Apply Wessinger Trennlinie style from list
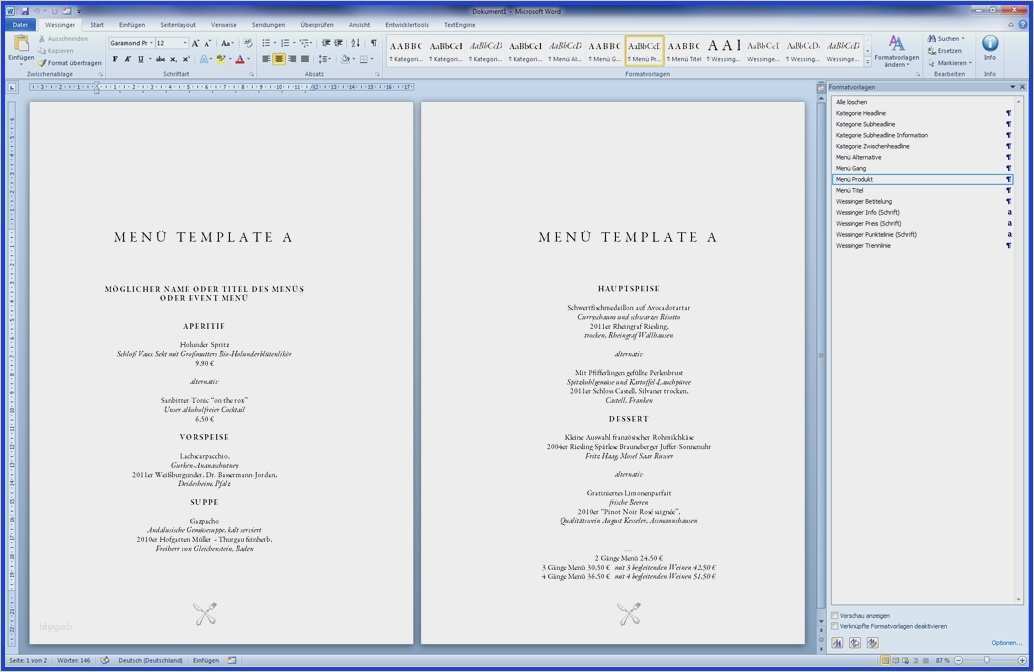1034x672 pixels. (923, 246)
